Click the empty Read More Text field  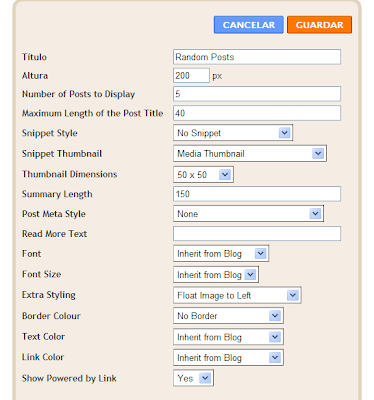[257, 233]
